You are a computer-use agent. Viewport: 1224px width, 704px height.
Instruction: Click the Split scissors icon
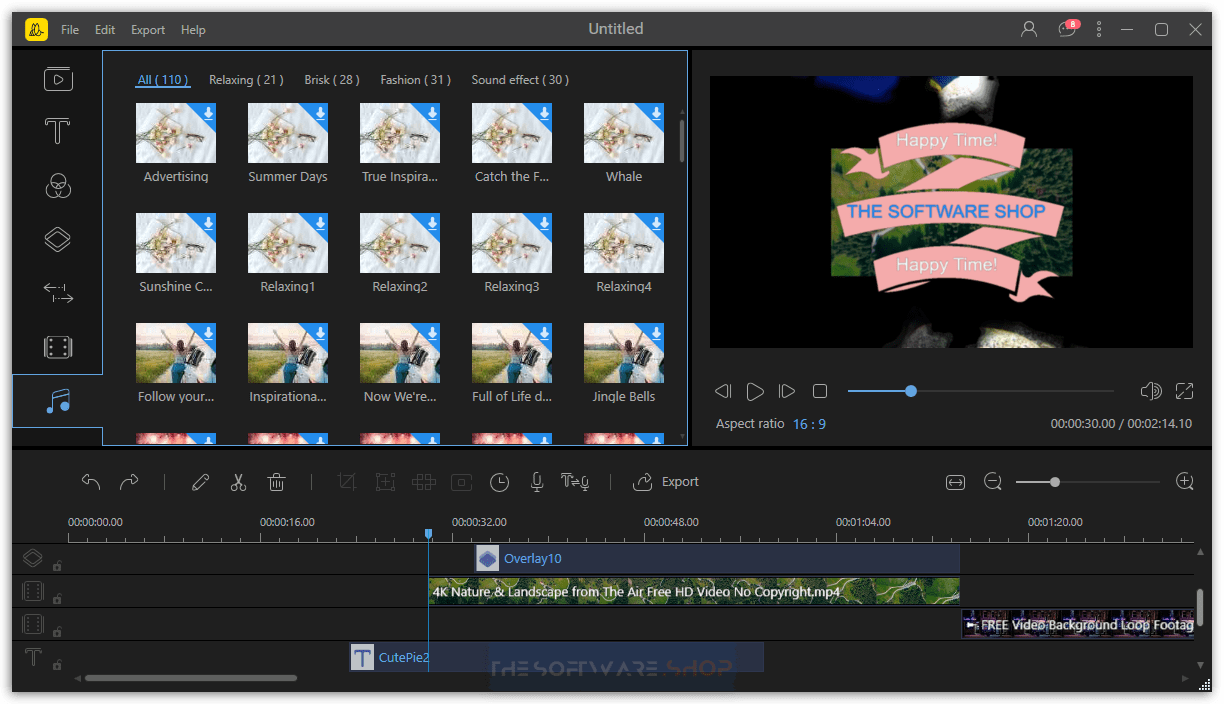pyautogui.click(x=238, y=482)
